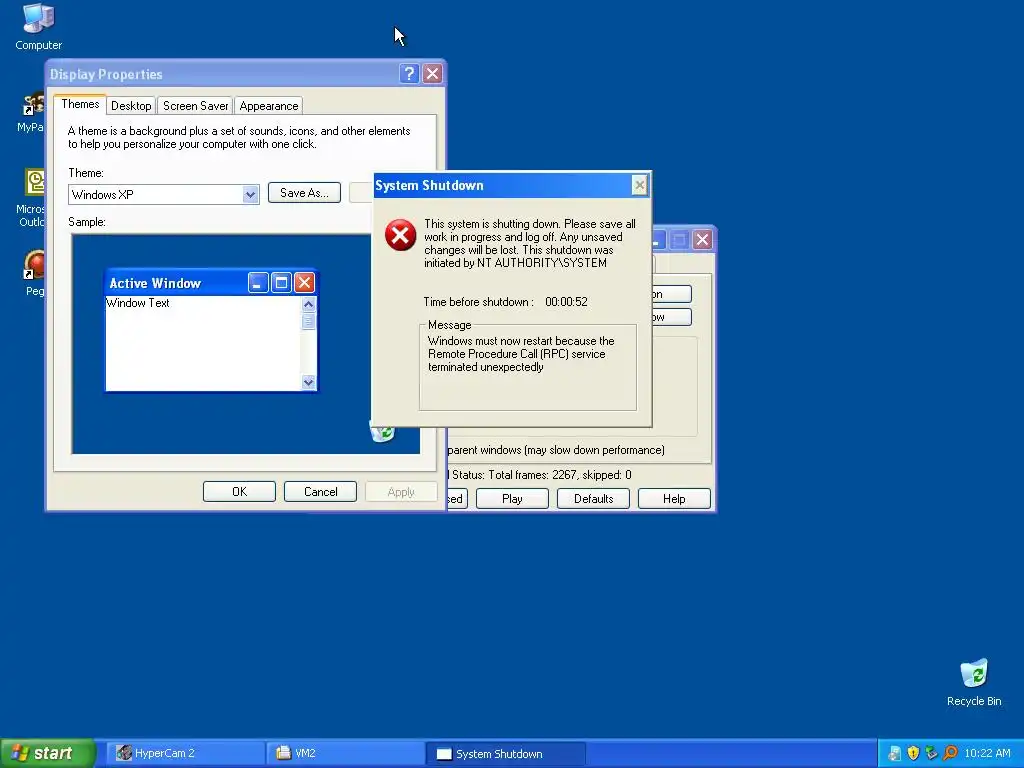Switch to VM2 on the taskbar
The image size is (1024, 768).
(345, 753)
